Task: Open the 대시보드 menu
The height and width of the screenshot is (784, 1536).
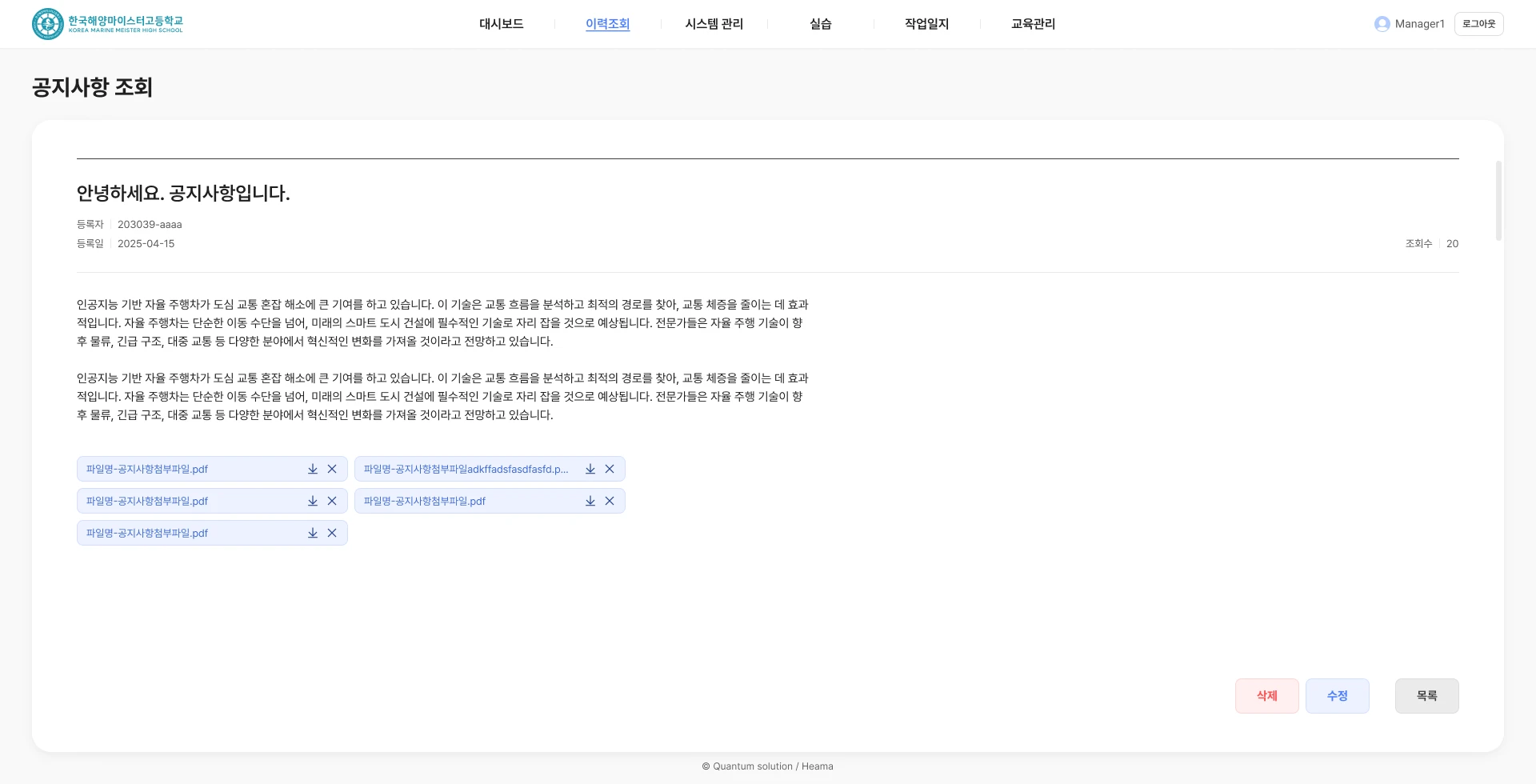Action: 502,24
